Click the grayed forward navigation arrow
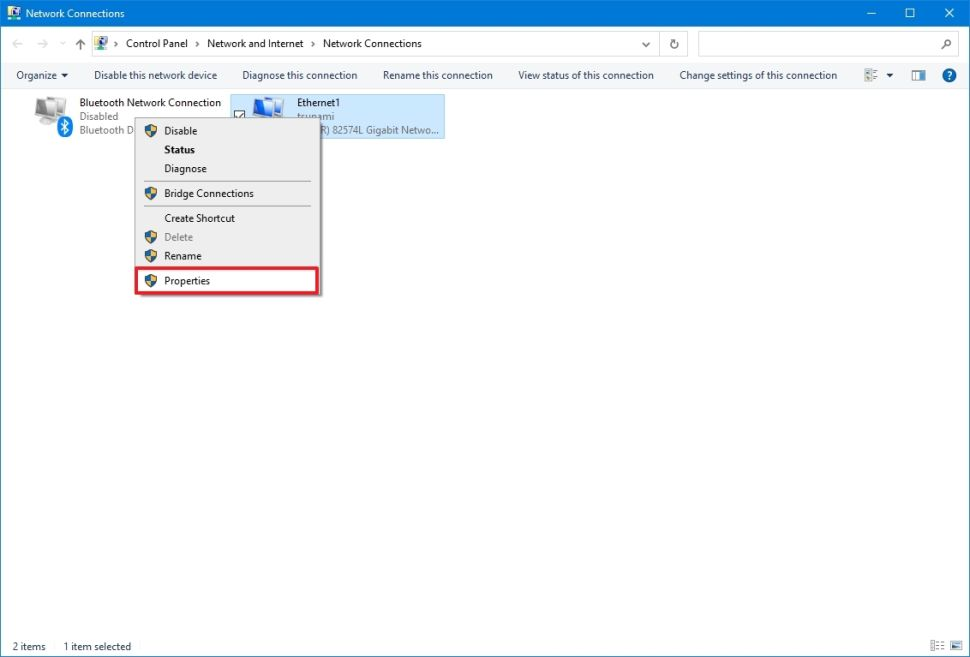 (40, 43)
